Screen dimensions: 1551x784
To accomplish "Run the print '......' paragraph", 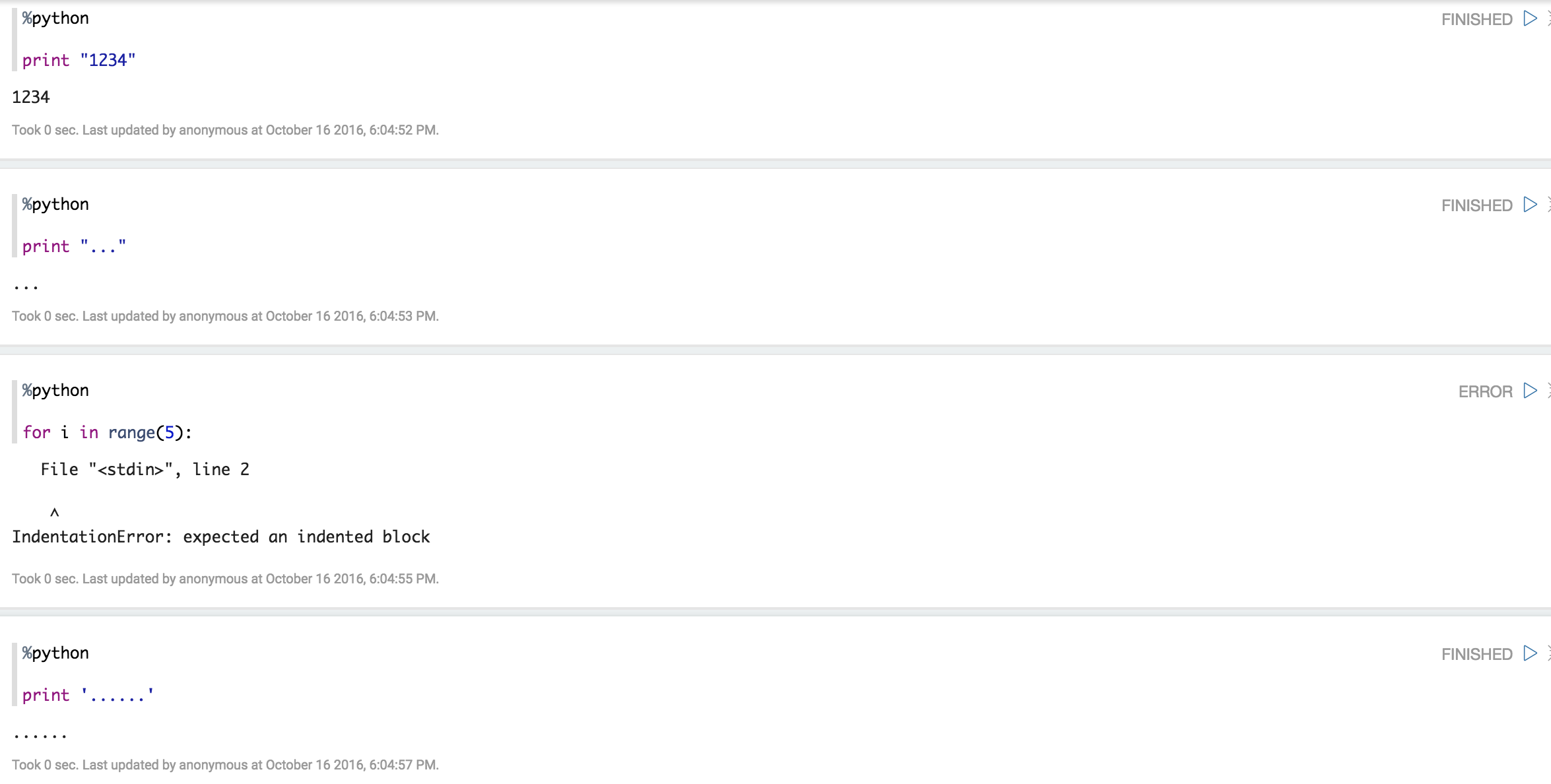I will tap(1530, 653).
